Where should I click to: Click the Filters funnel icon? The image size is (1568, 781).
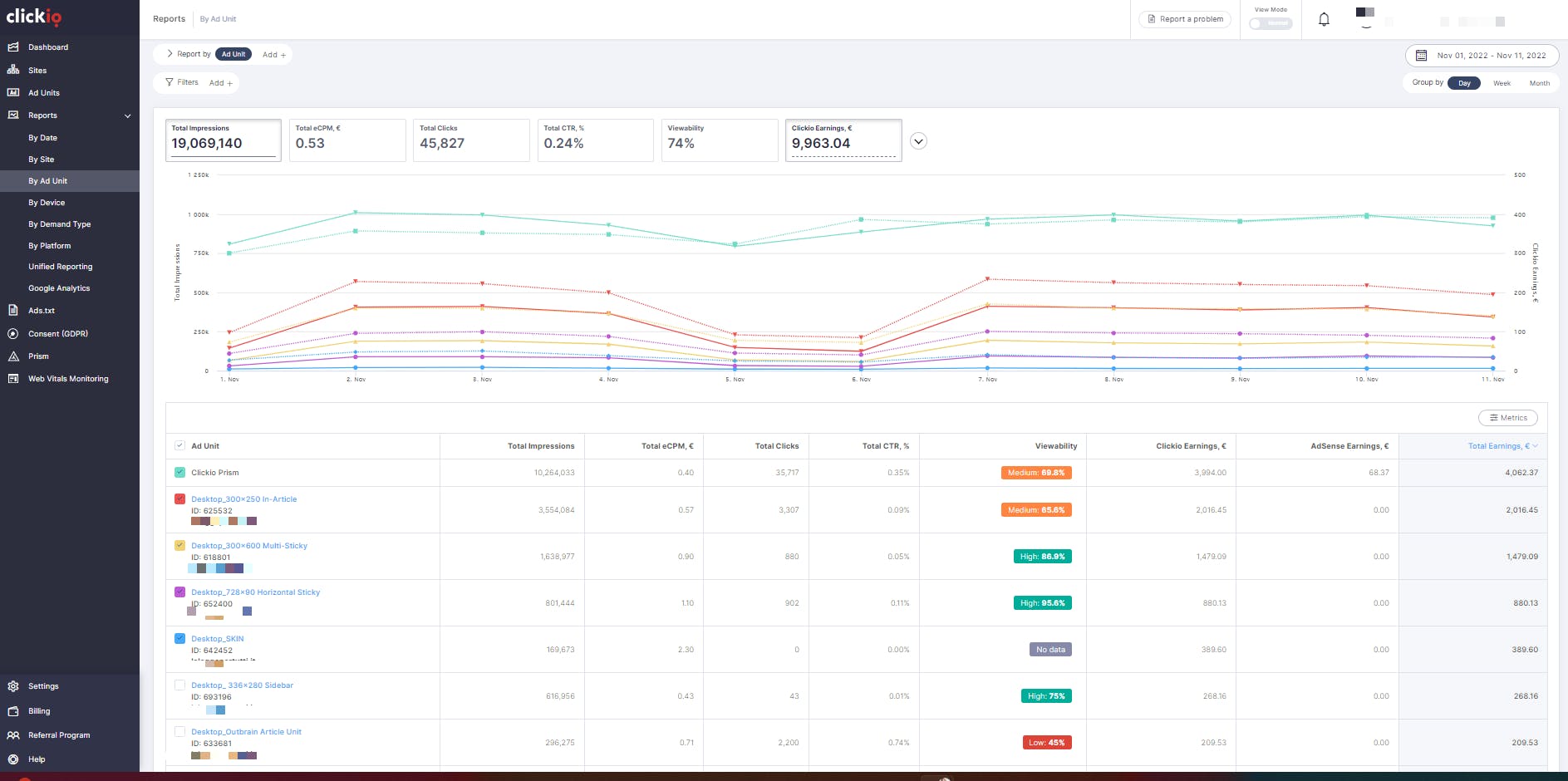(170, 82)
